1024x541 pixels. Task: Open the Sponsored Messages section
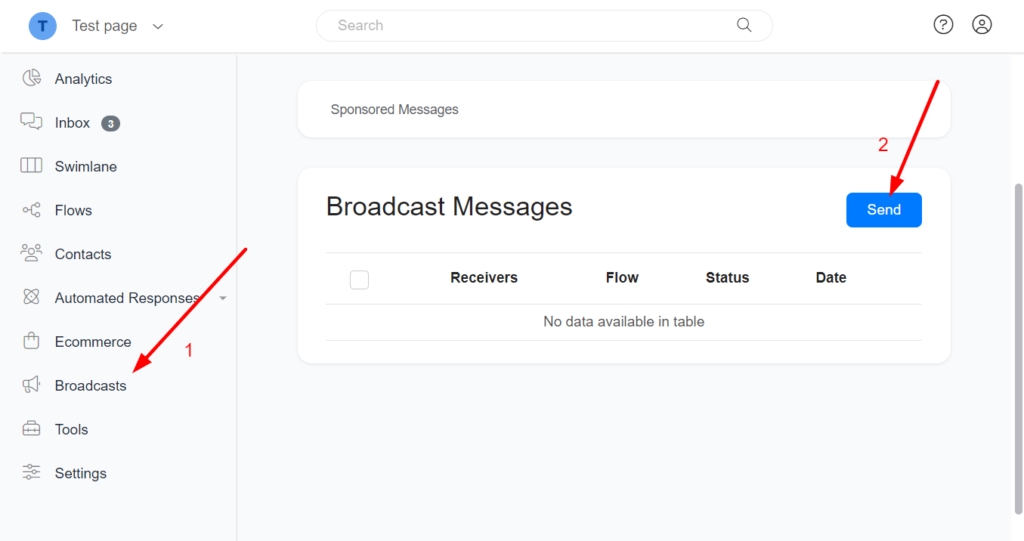pos(394,109)
